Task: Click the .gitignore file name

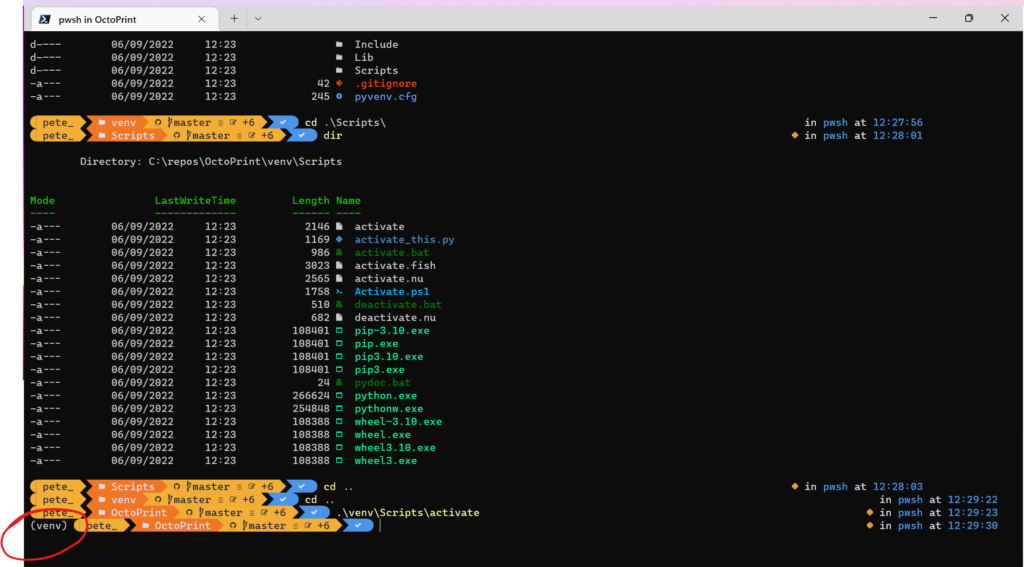Action: (x=385, y=84)
